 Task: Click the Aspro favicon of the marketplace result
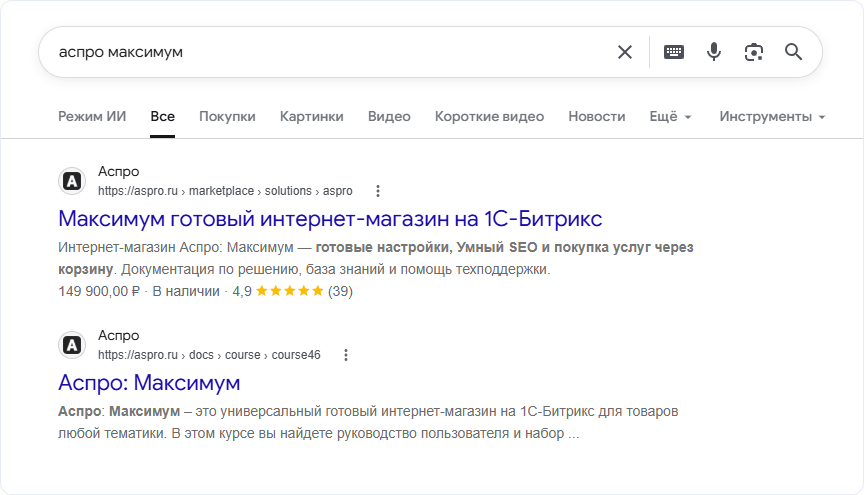click(x=72, y=181)
